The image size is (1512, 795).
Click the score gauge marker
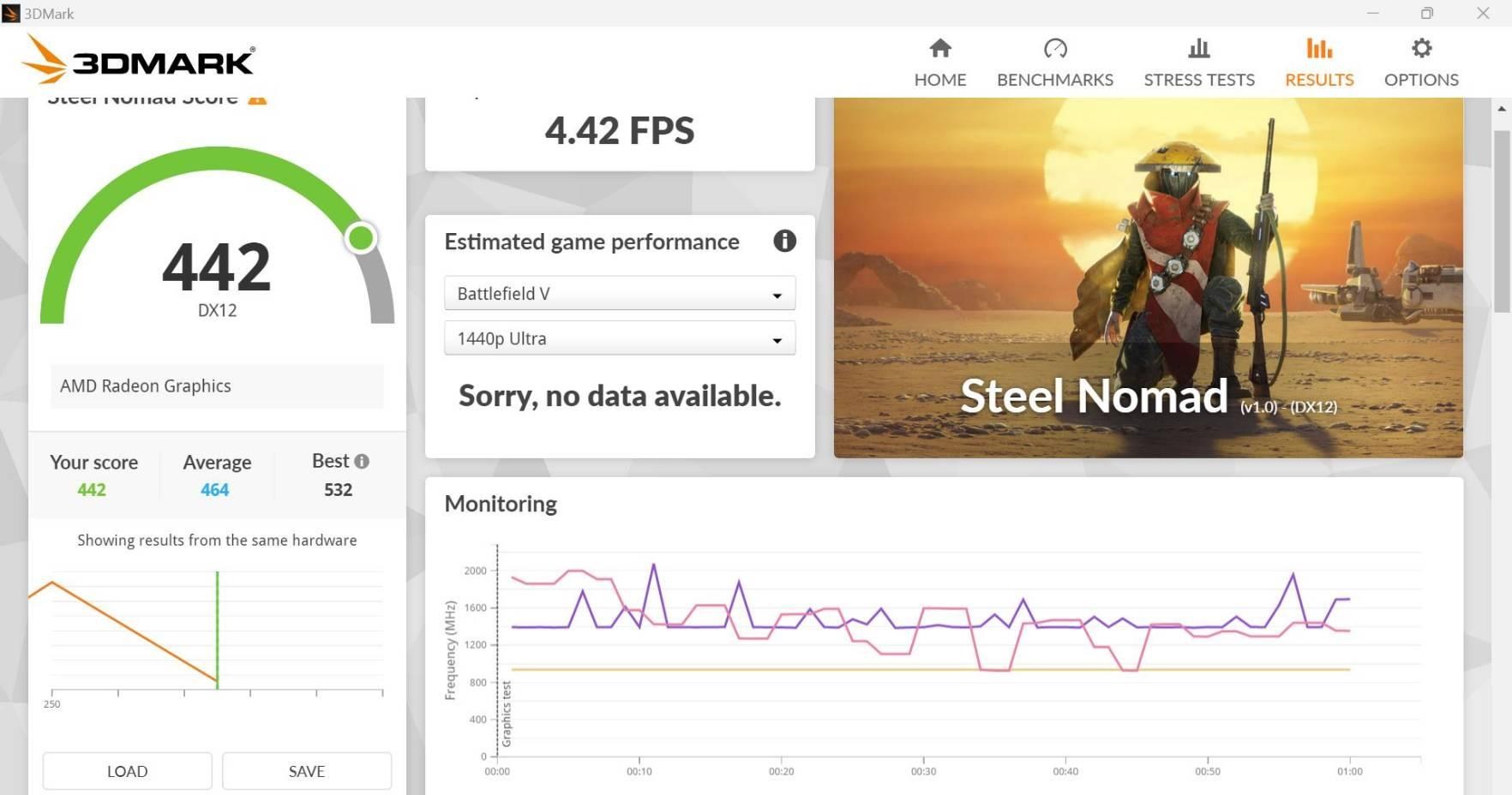click(361, 239)
